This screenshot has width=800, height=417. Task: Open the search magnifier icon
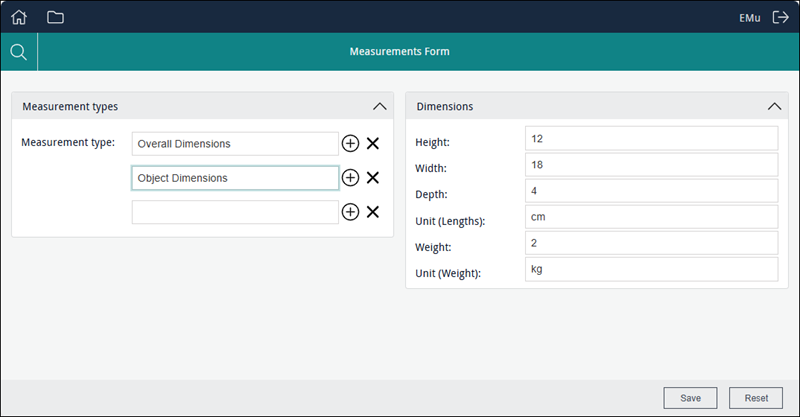tap(18, 51)
